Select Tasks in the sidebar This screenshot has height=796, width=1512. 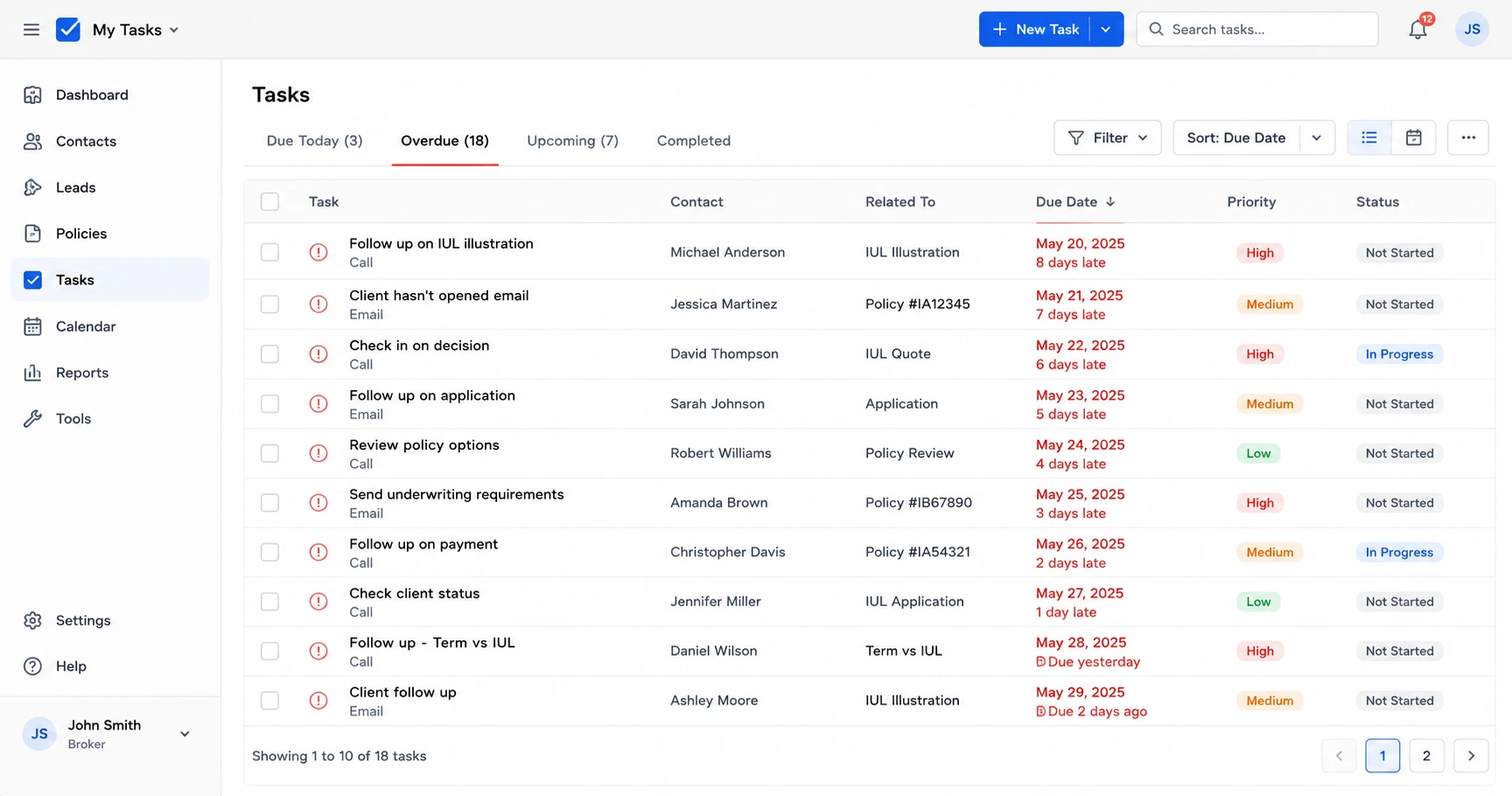coord(110,280)
